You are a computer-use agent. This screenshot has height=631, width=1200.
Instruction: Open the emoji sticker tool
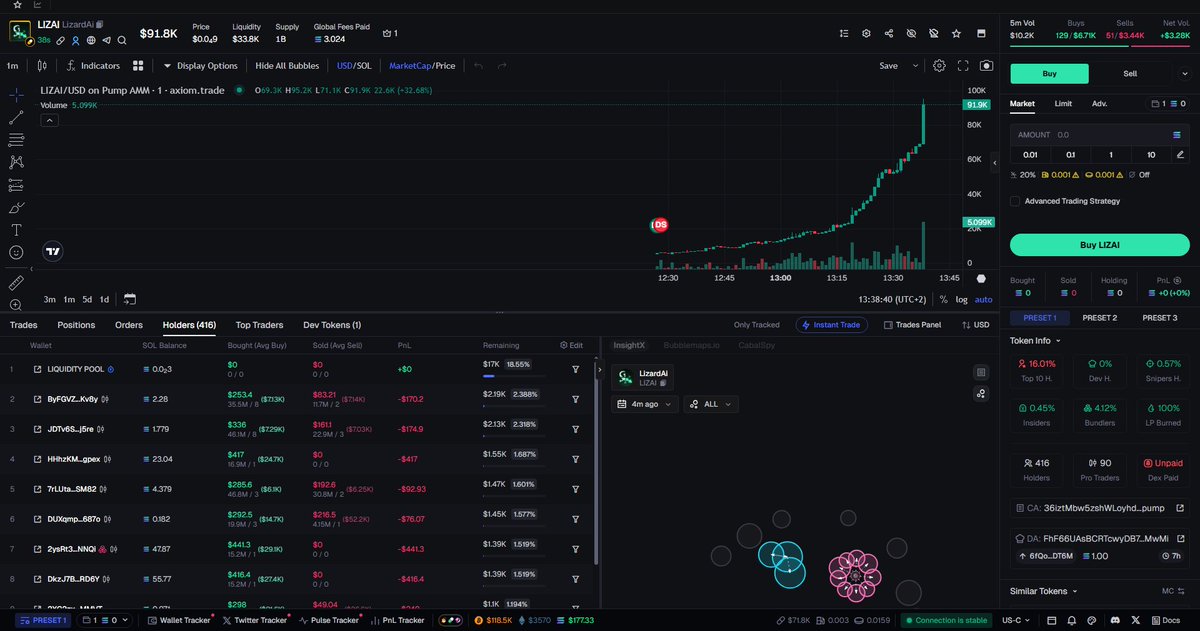[17, 252]
